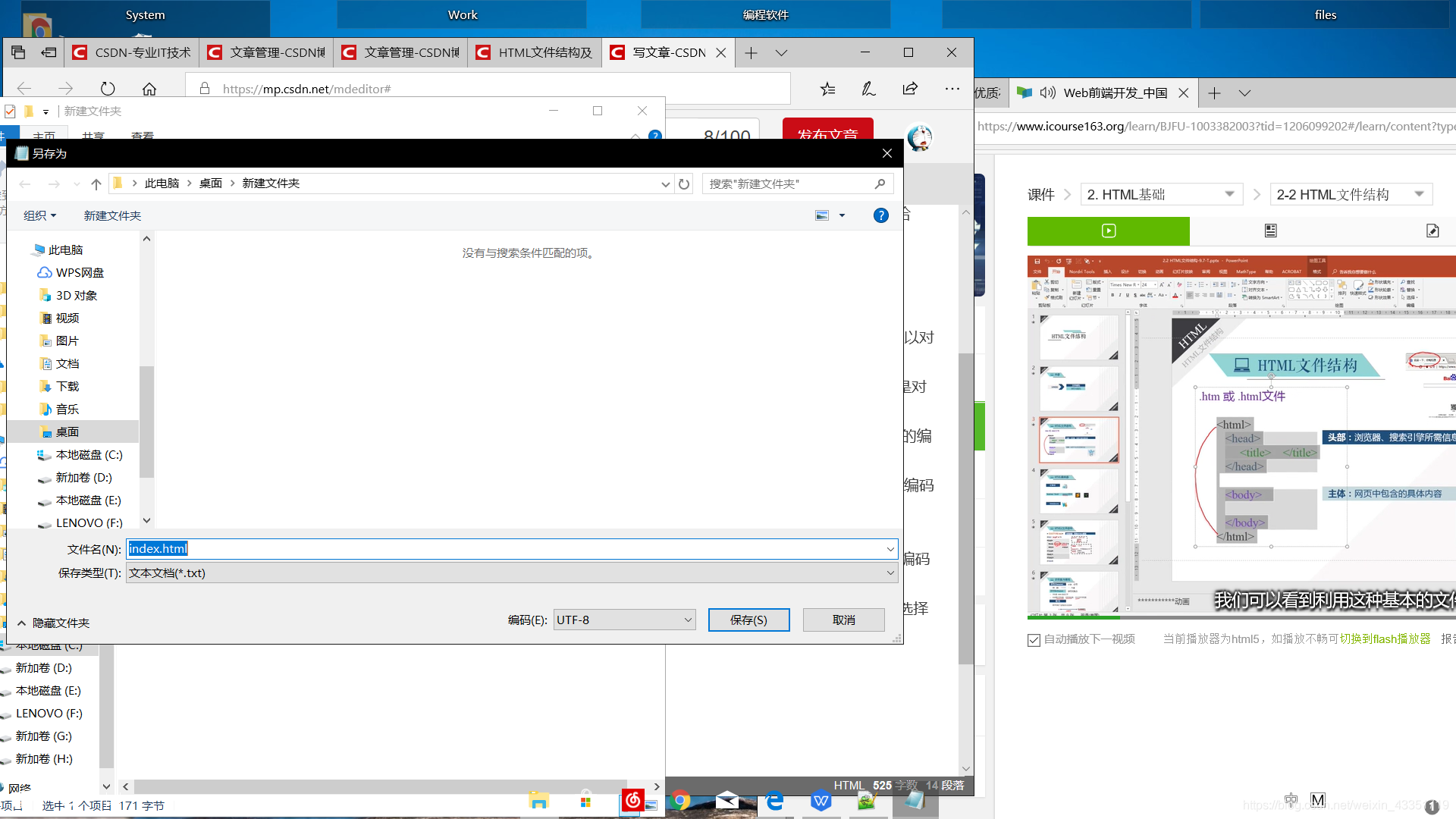The image size is (1456, 819).
Task: Open NetEase Cloud Music taskbar icon
Action: [632, 800]
